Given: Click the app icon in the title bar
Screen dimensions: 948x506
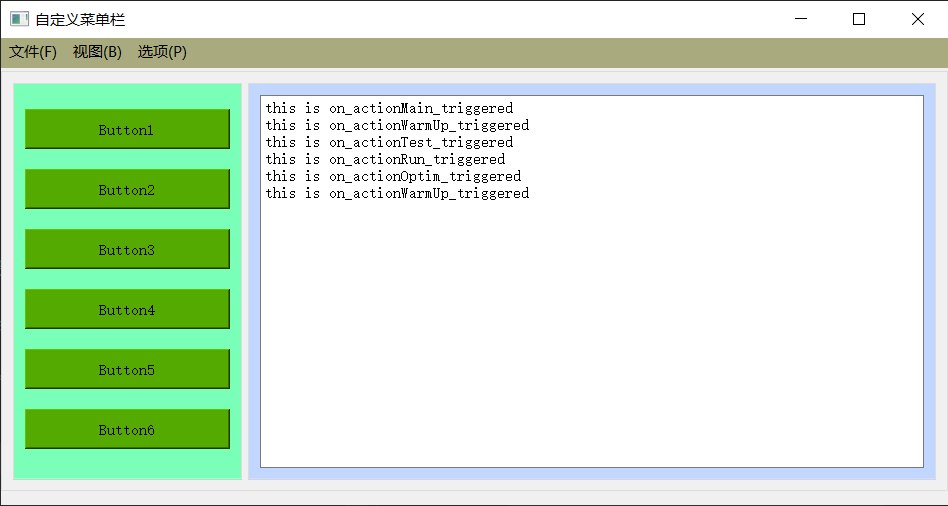Looking at the screenshot, I should (19, 19).
